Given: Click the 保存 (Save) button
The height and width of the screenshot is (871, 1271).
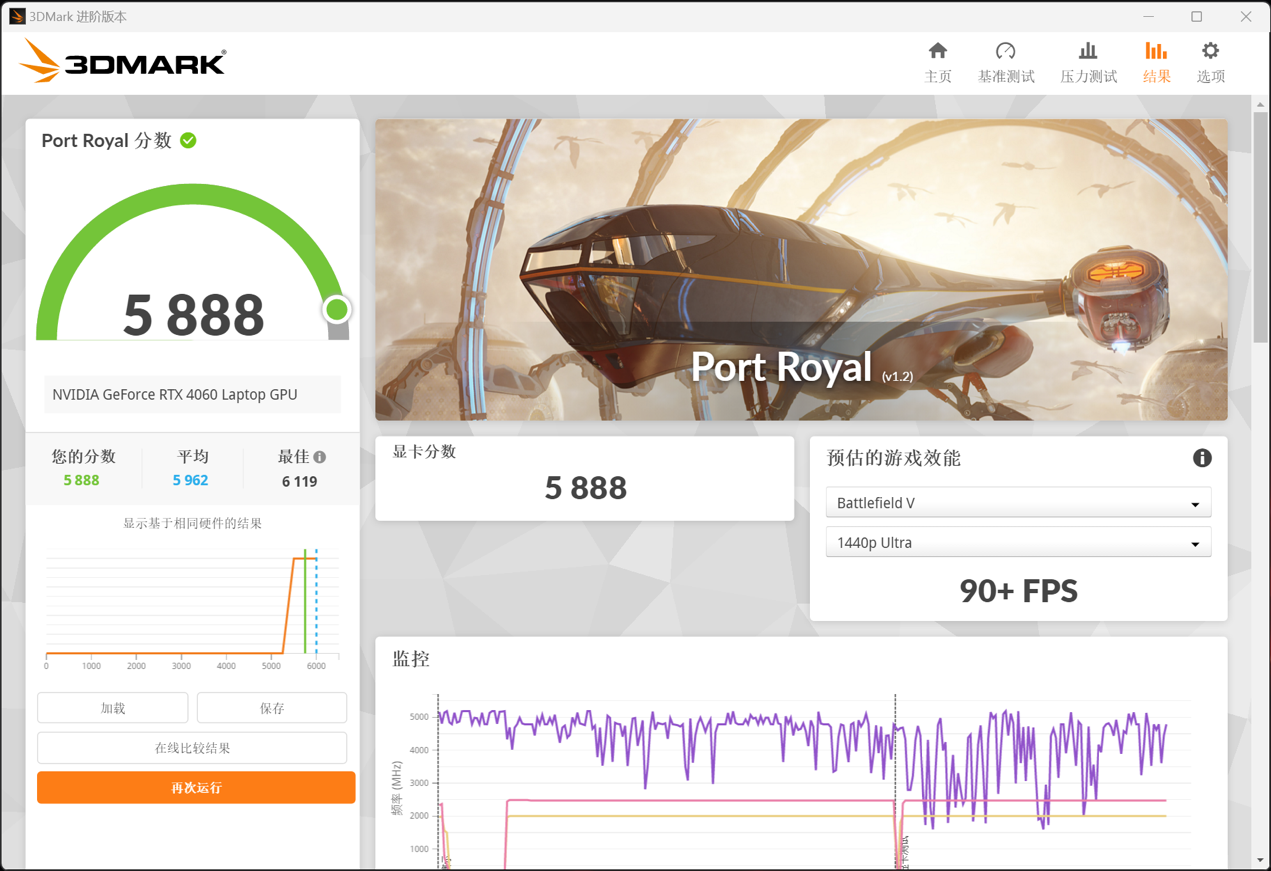Looking at the screenshot, I should [x=272, y=708].
